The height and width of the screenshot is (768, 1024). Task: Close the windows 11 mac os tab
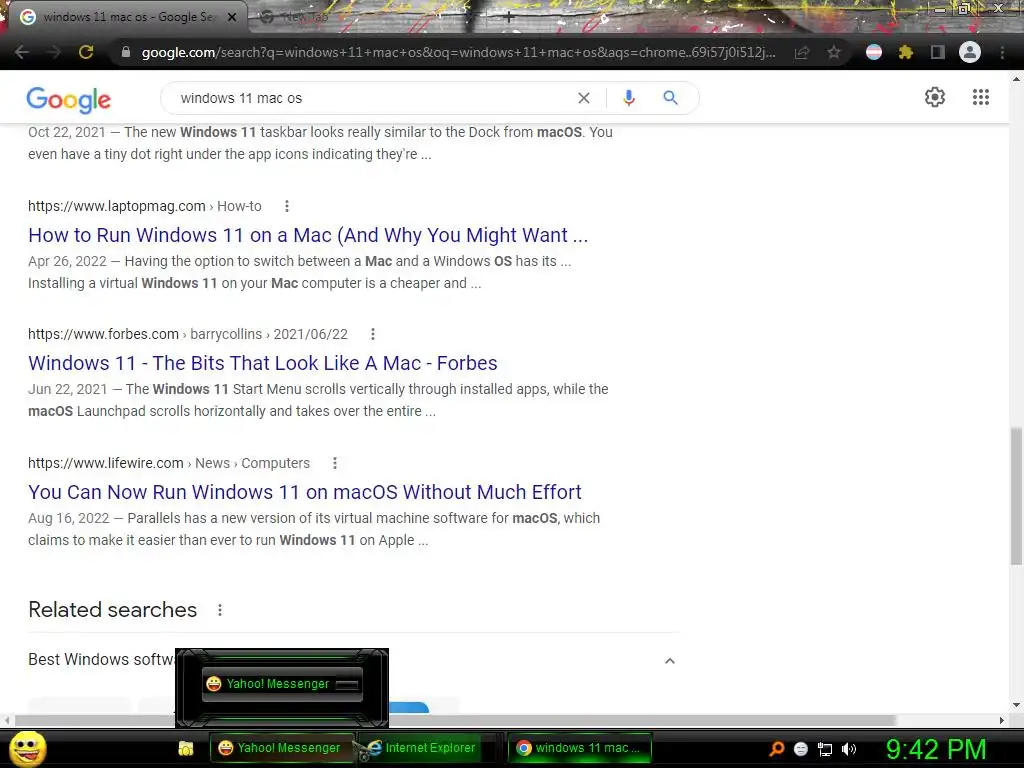click(232, 17)
